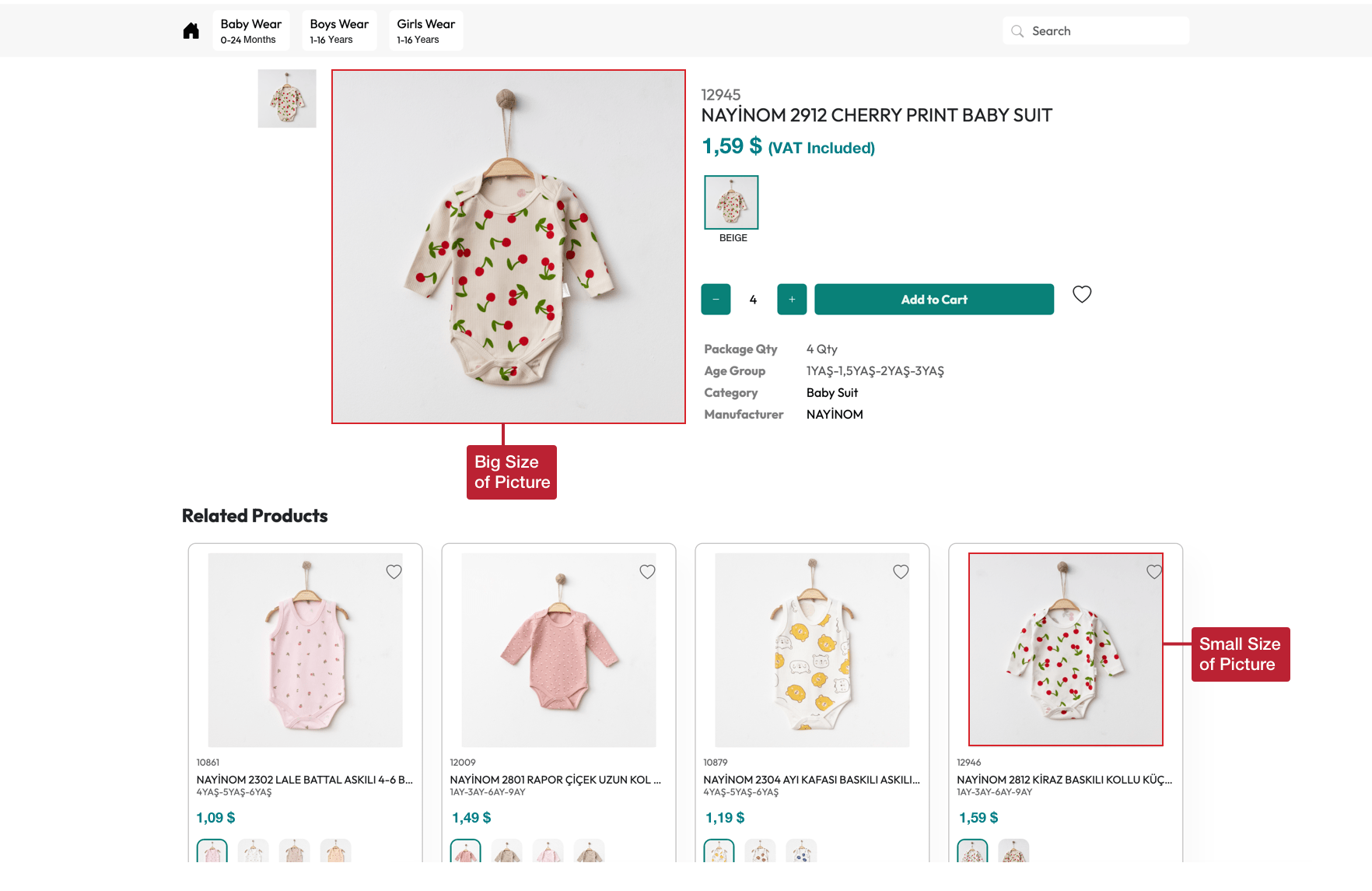This screenshot has height=891, width=1372.
Task: Select the BEIGE color variant swatch
Action: point(731,202)
